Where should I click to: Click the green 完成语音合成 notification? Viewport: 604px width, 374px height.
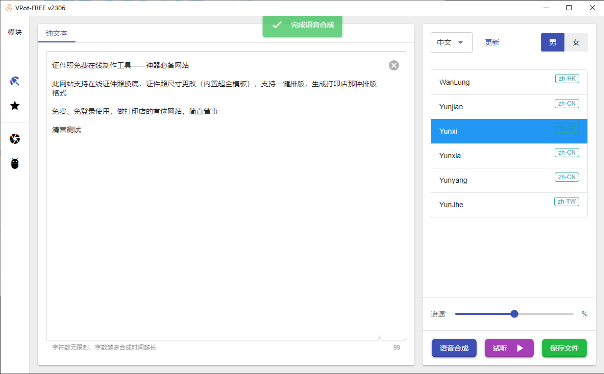[x=302, y=25]
